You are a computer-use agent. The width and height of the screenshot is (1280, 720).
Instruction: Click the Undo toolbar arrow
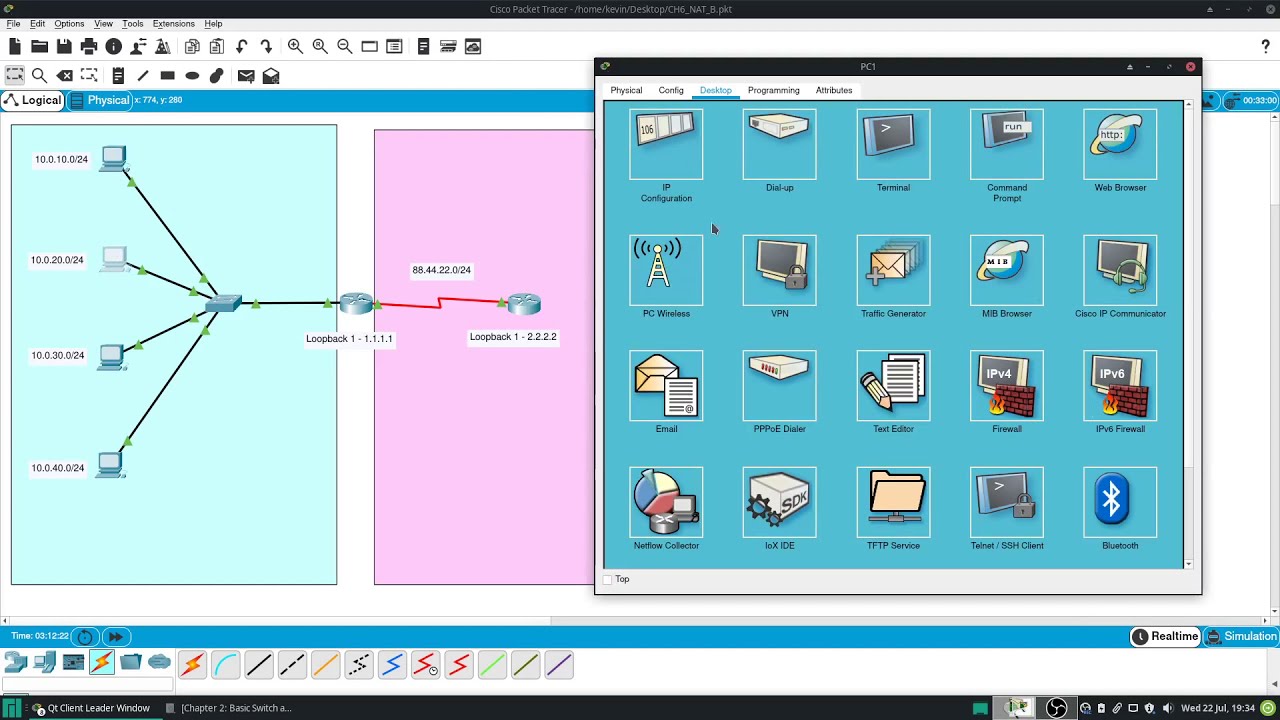(242, 46)
